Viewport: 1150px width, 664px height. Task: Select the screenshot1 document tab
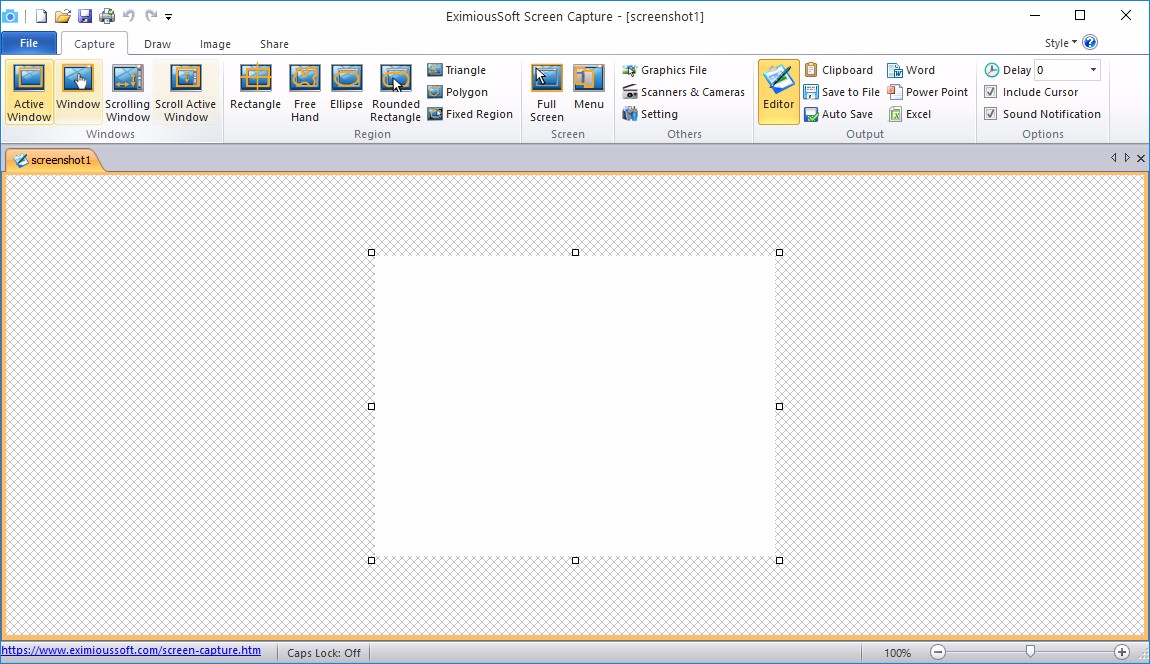pos(54,160)
